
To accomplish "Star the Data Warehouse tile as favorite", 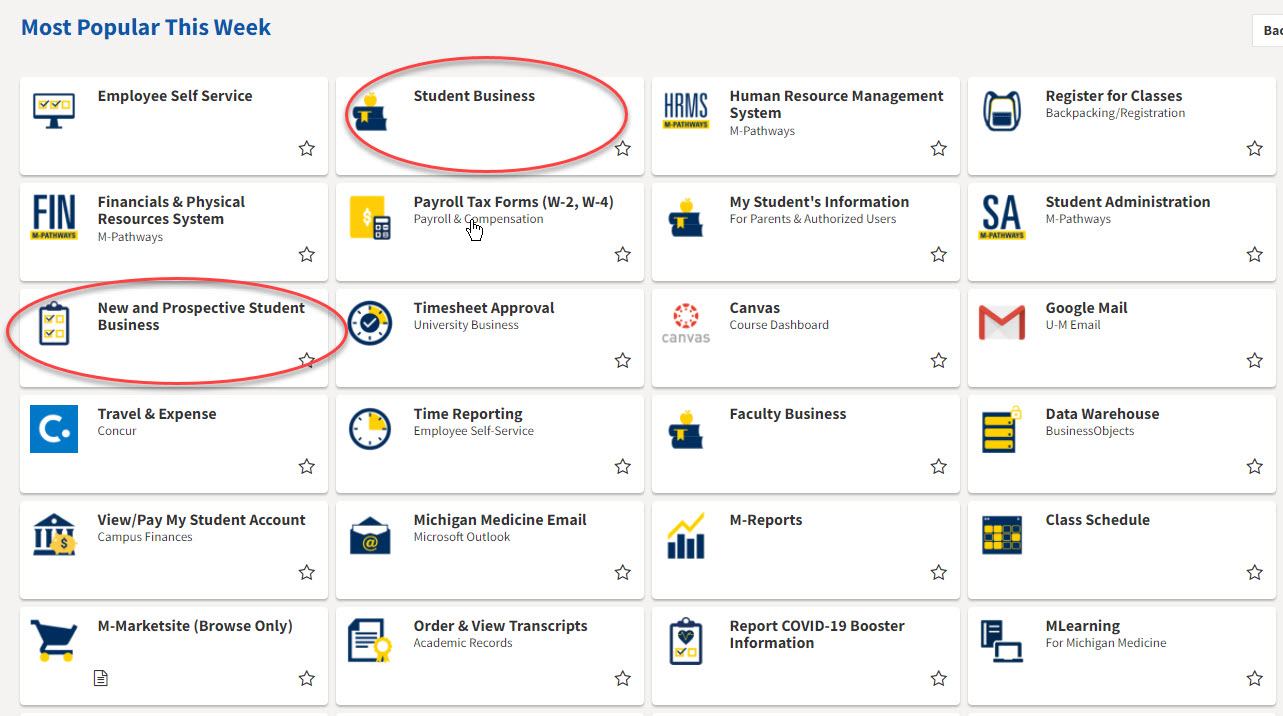I will [1254, 467].
